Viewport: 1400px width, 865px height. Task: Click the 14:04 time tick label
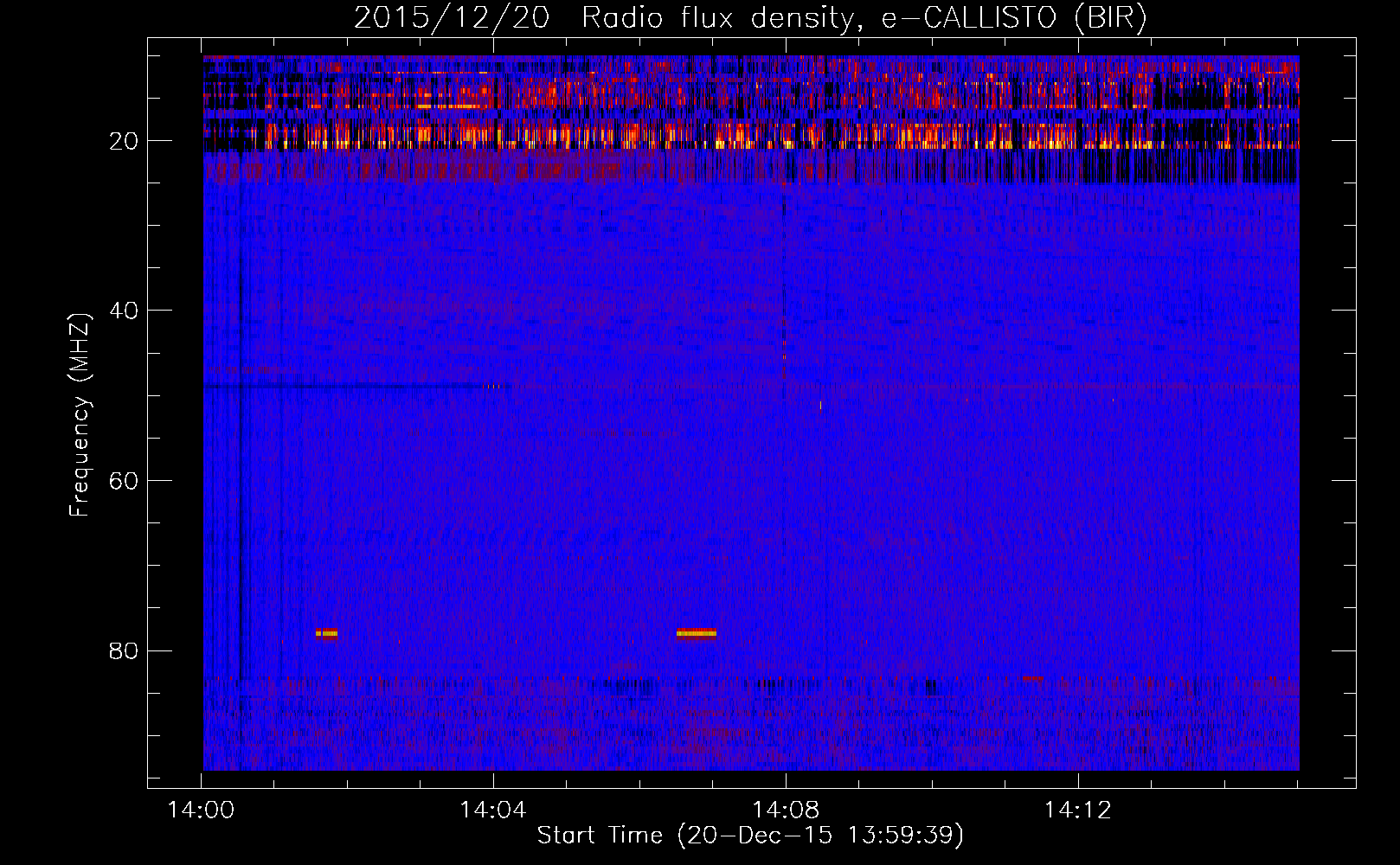(x=493, y=811)
